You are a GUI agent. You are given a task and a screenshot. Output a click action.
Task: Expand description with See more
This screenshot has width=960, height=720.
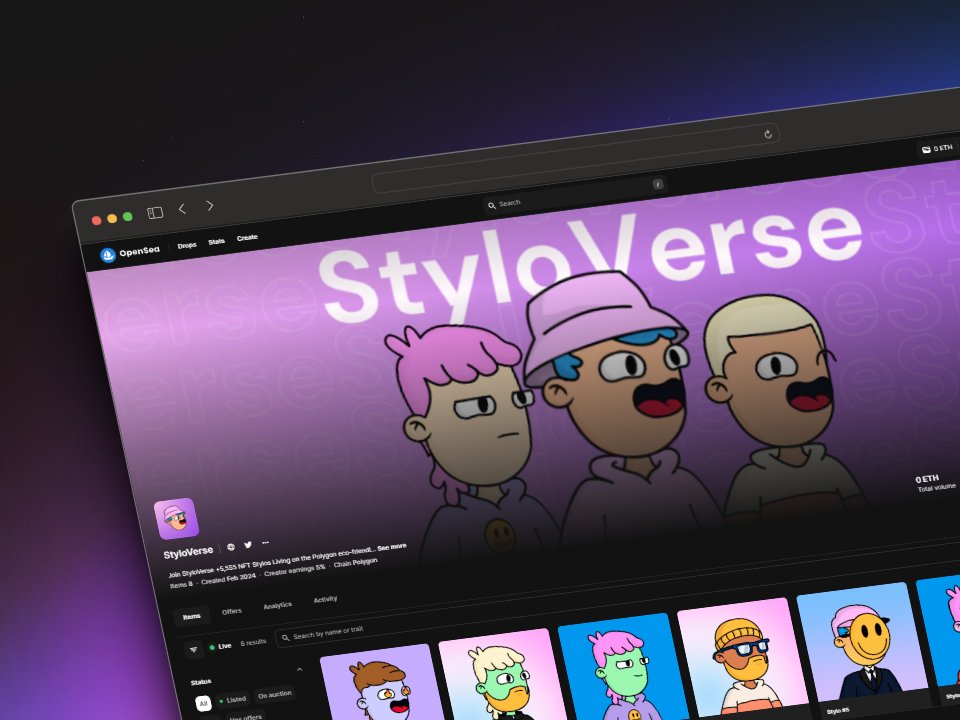391,547
